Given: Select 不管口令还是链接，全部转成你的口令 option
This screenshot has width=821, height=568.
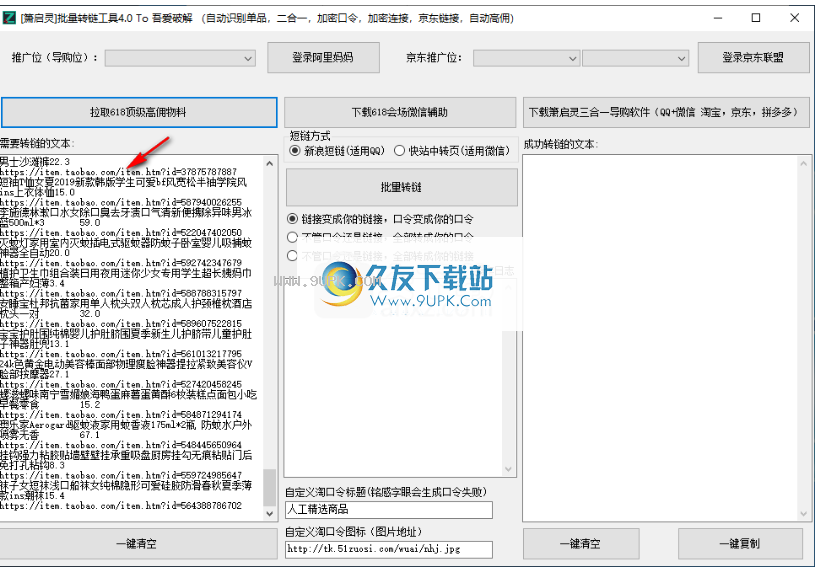Looking at the screenshot, I should [x=380, y=237].
